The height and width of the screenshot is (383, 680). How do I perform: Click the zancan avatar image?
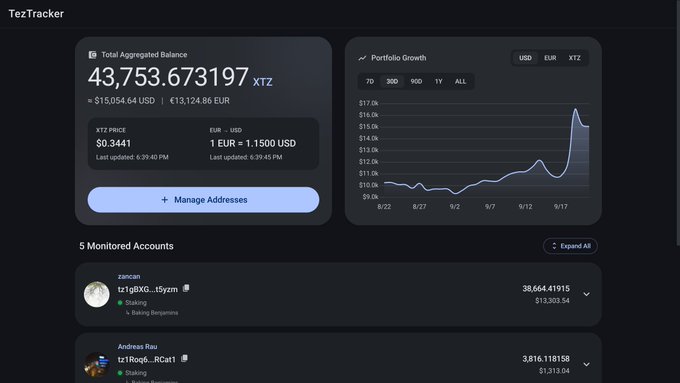(x=96, y=295)
